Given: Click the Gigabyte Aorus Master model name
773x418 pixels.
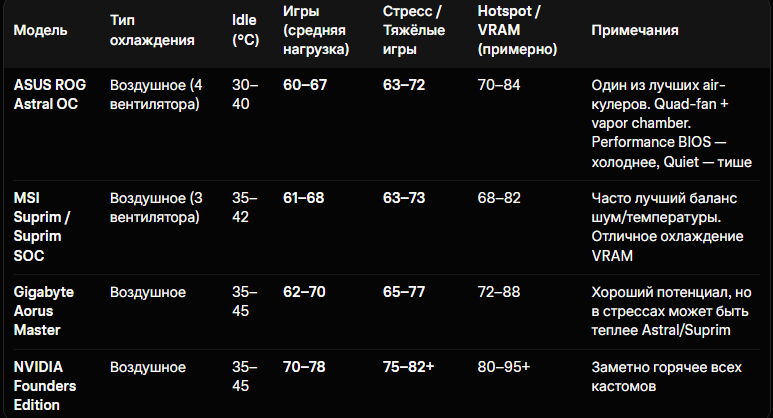Looking at the screenshot, I should point(43,311).
